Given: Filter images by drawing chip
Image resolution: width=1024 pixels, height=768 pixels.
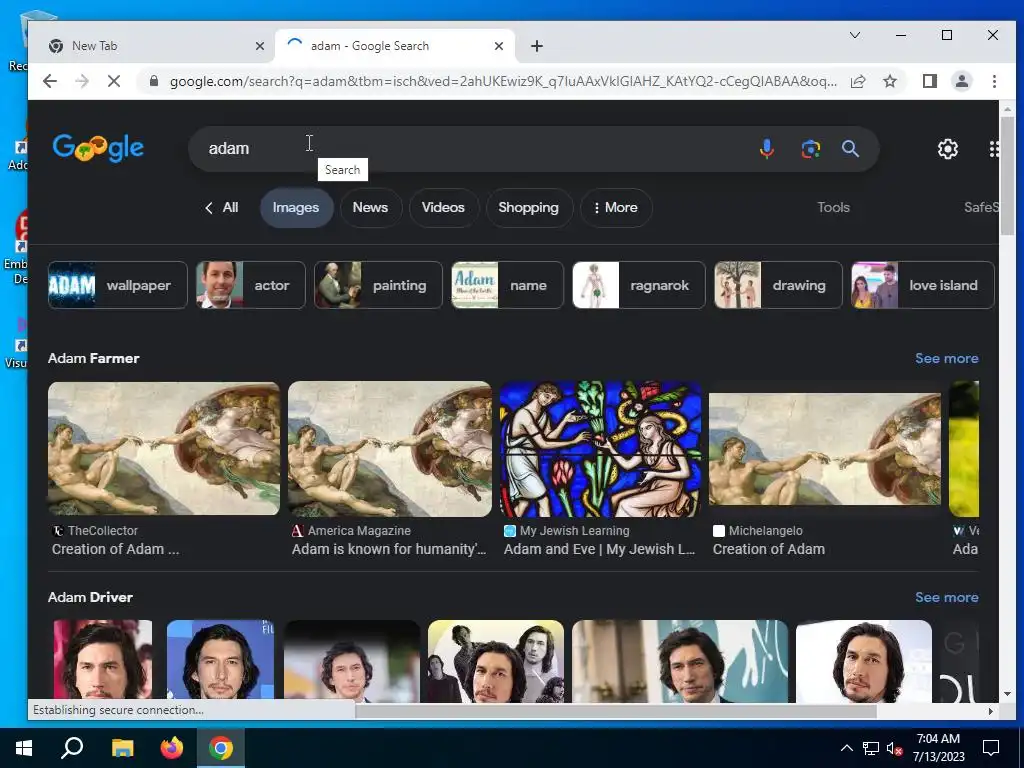Looking at the screenshot, I should click(x=778, y=285).
